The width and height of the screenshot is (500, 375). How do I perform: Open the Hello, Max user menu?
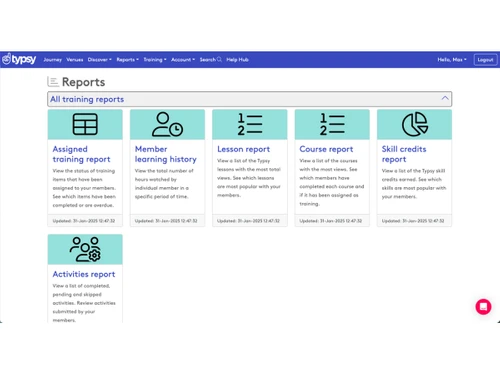452,60
